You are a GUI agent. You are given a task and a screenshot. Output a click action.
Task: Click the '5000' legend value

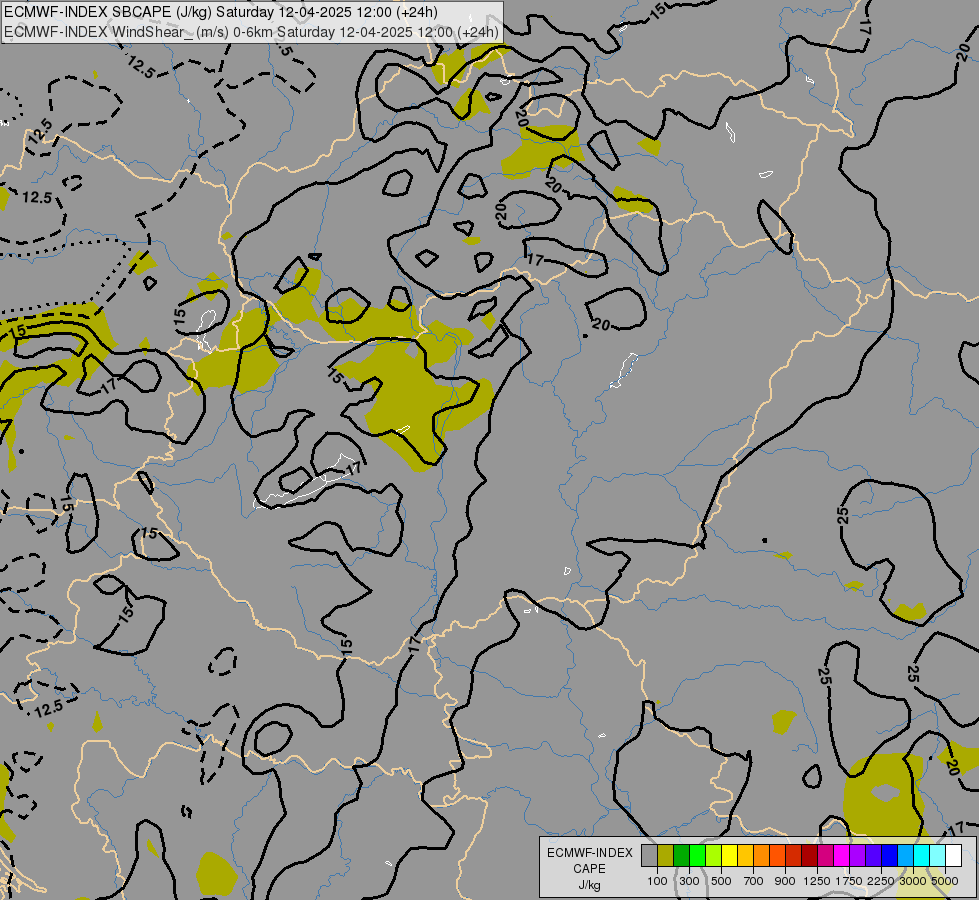click(x=945, y=881)
